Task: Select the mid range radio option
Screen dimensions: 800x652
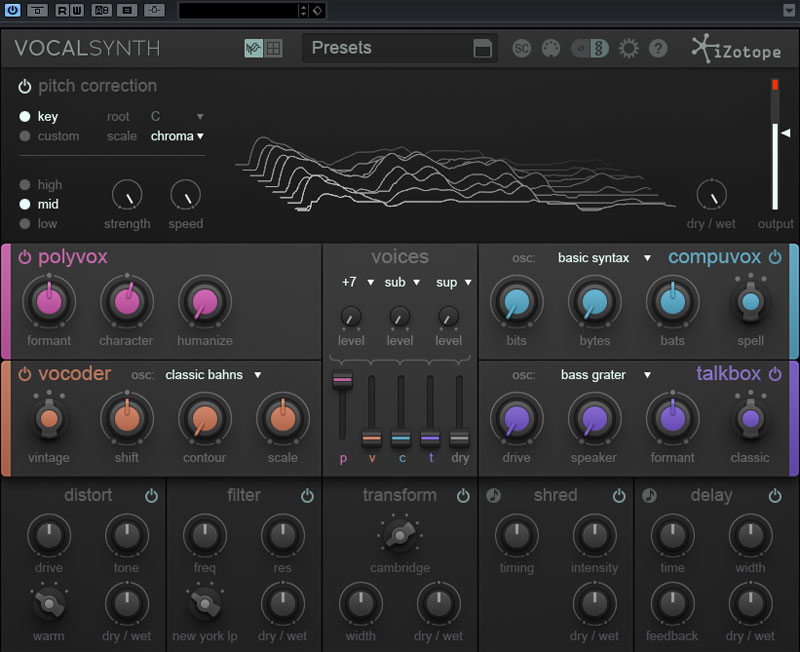Action: [24, 204]
